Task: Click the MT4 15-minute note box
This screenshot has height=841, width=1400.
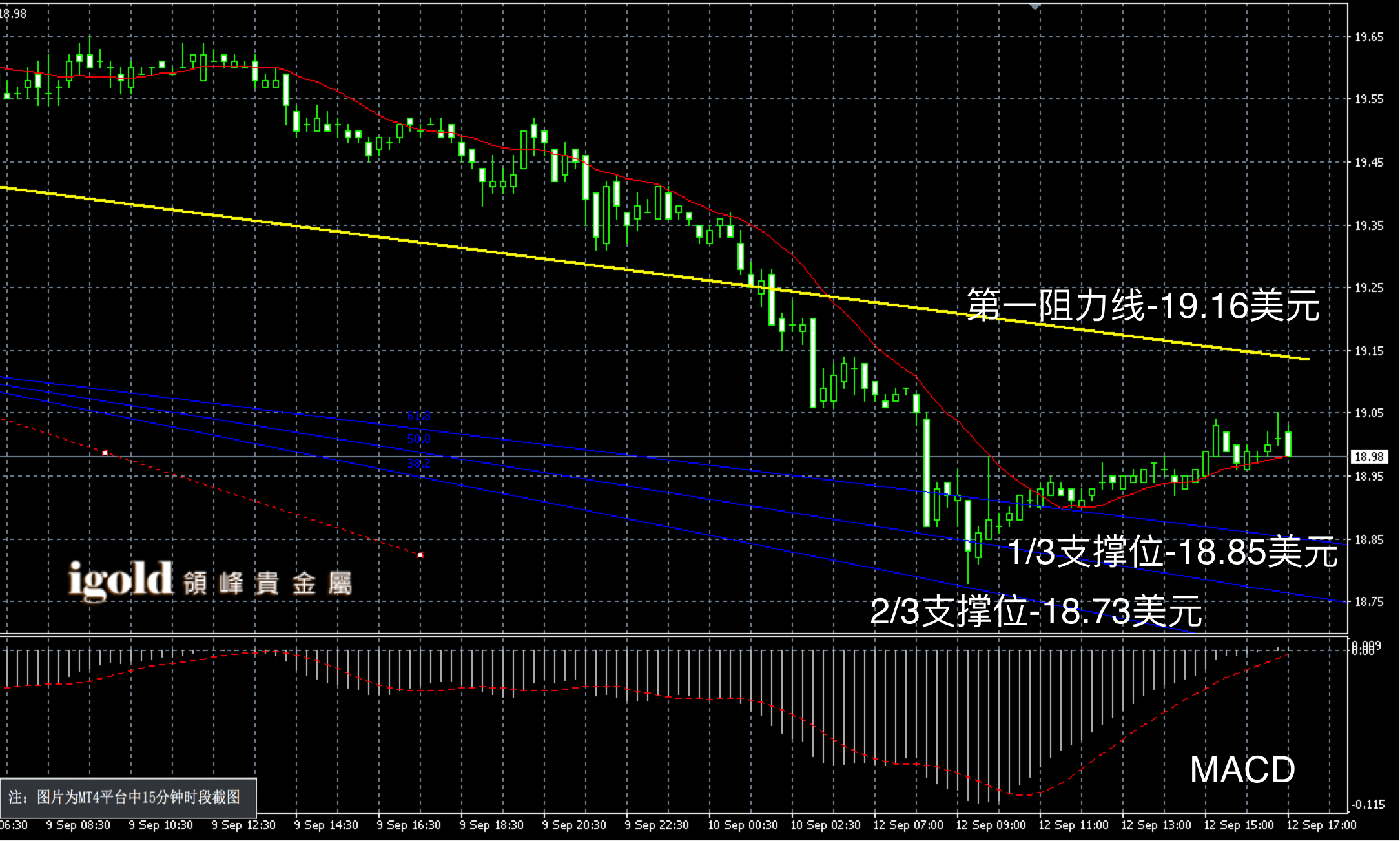Action: click(x=129, y=798)
